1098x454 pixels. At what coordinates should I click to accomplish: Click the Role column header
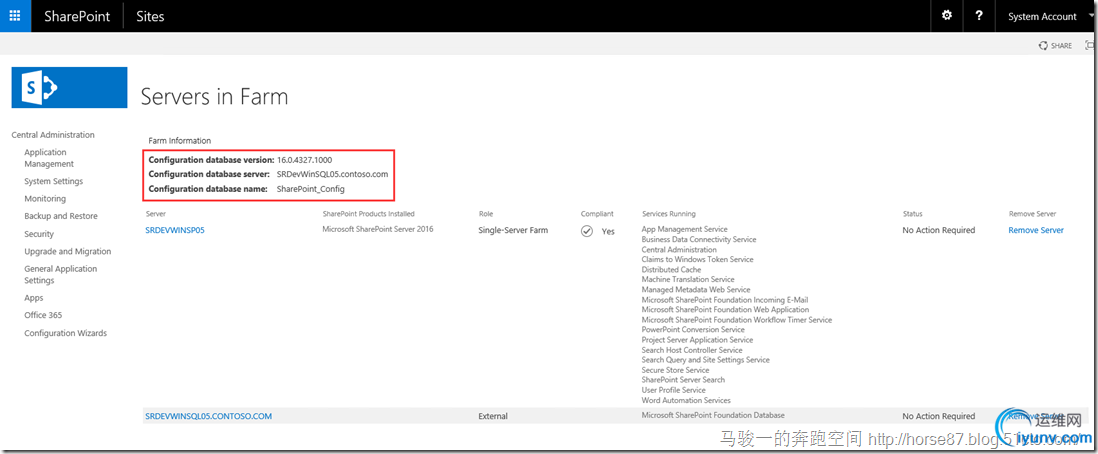click(486, 214)
